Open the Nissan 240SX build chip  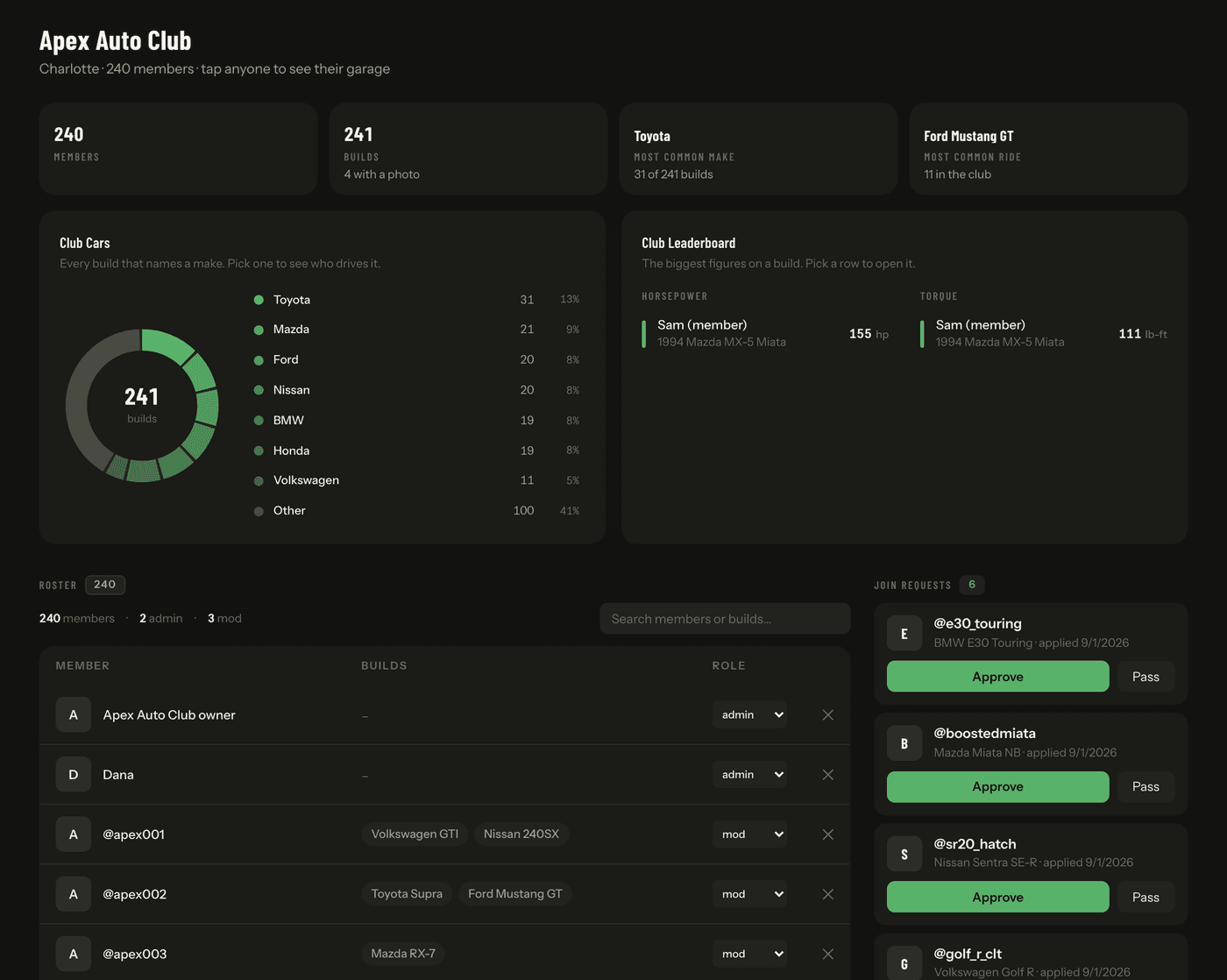(x=521, y=834)
